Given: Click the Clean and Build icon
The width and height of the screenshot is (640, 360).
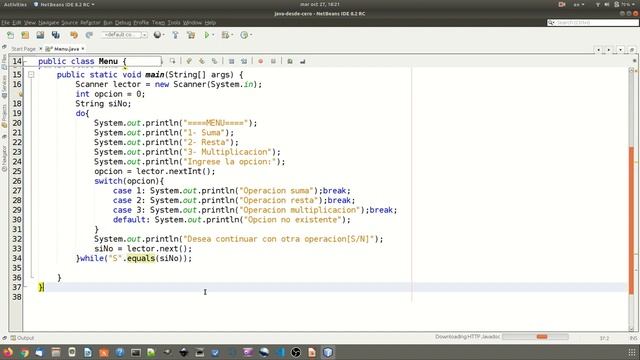Looking at the screenshot, I should pyautogui.click(x=191, y=36).
